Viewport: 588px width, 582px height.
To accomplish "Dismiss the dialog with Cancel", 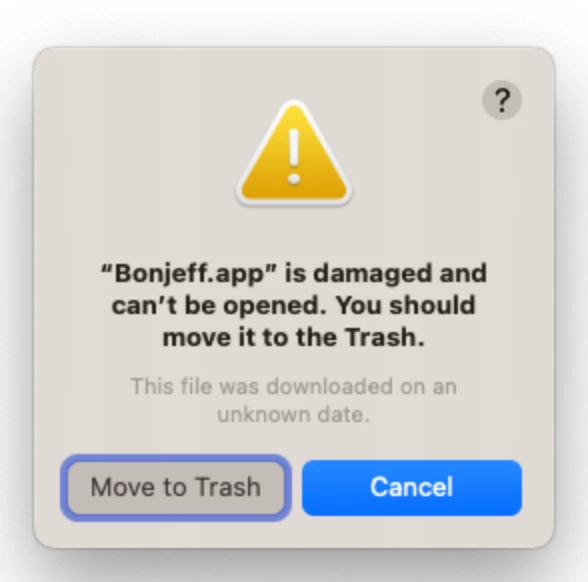I will pyautogui.click(x=412, y=488).
